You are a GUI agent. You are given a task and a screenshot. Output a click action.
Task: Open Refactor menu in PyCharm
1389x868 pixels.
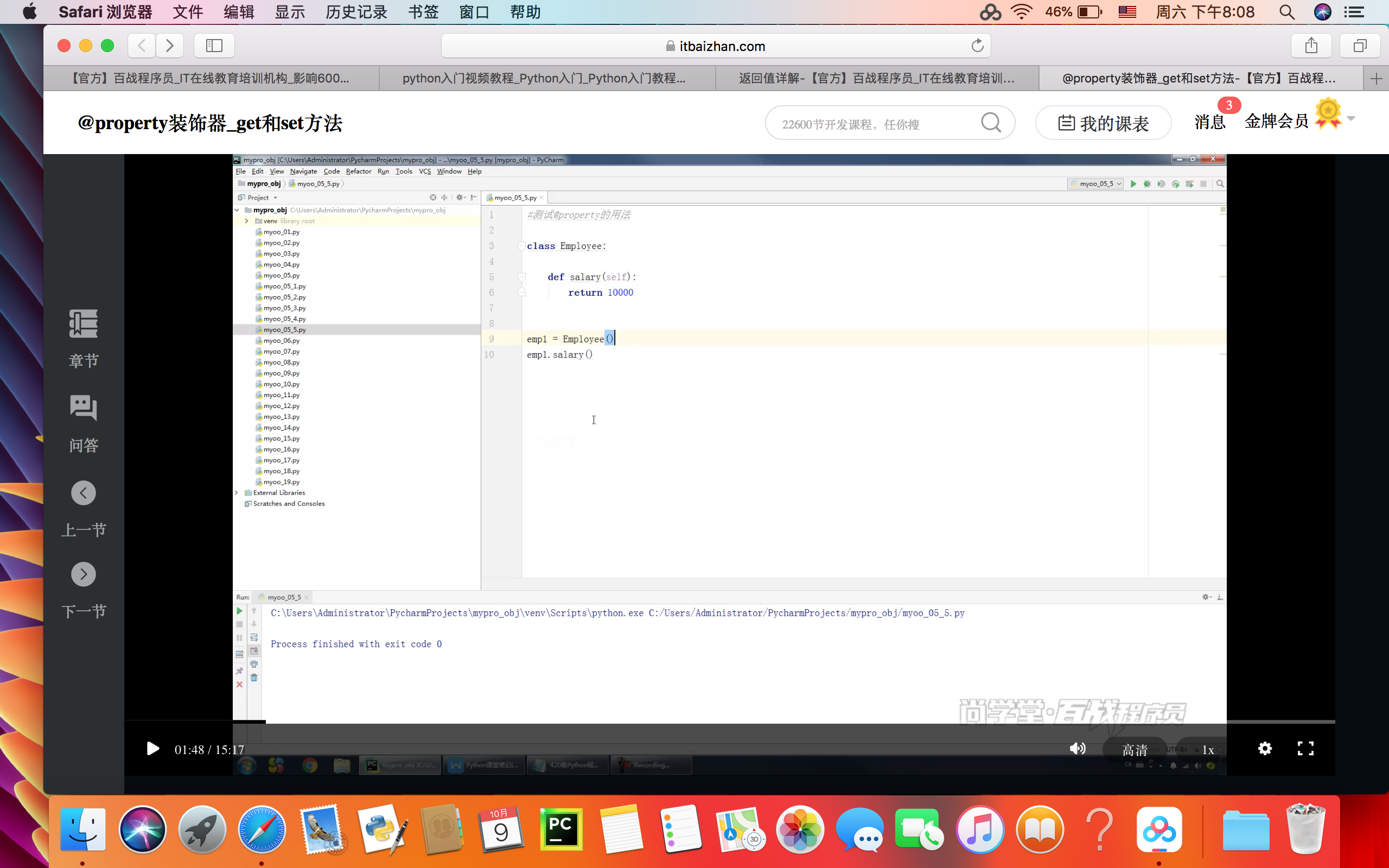click(x=358, y=171)
